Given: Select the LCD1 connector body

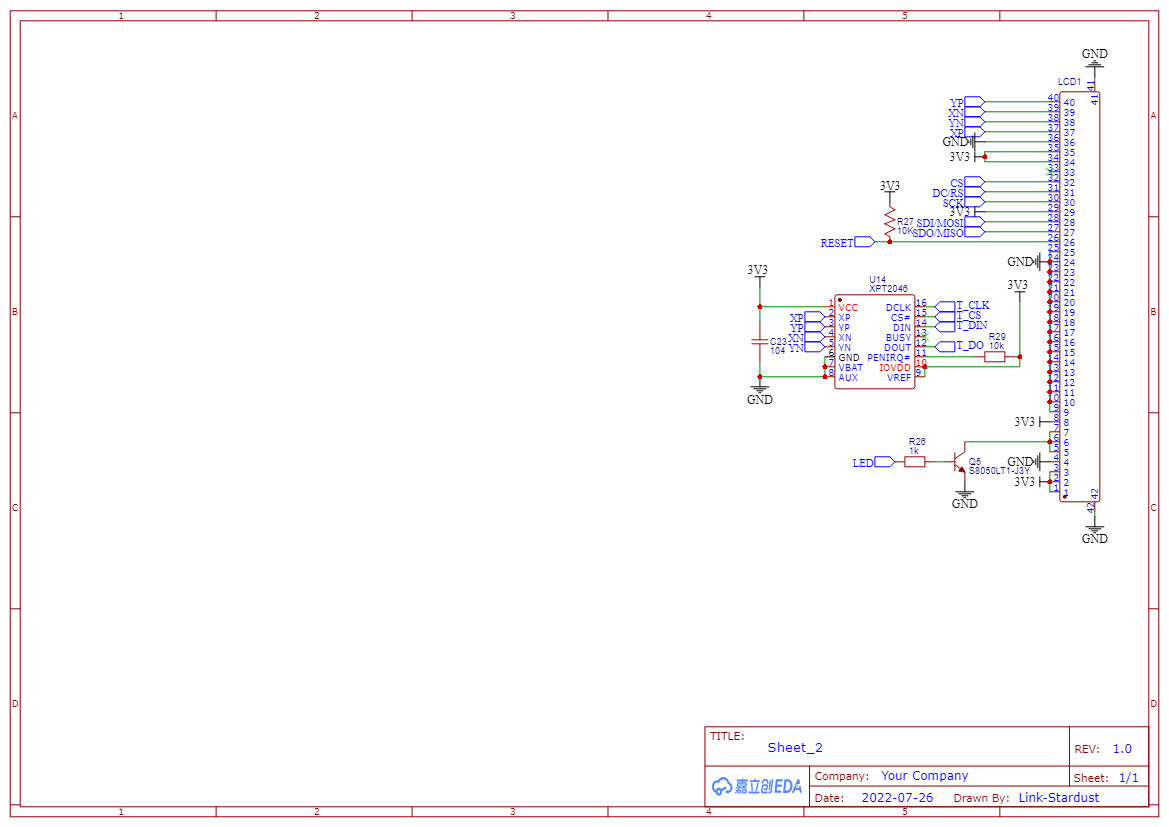Looking at the screenshot, I should (x=1080, y=297).
